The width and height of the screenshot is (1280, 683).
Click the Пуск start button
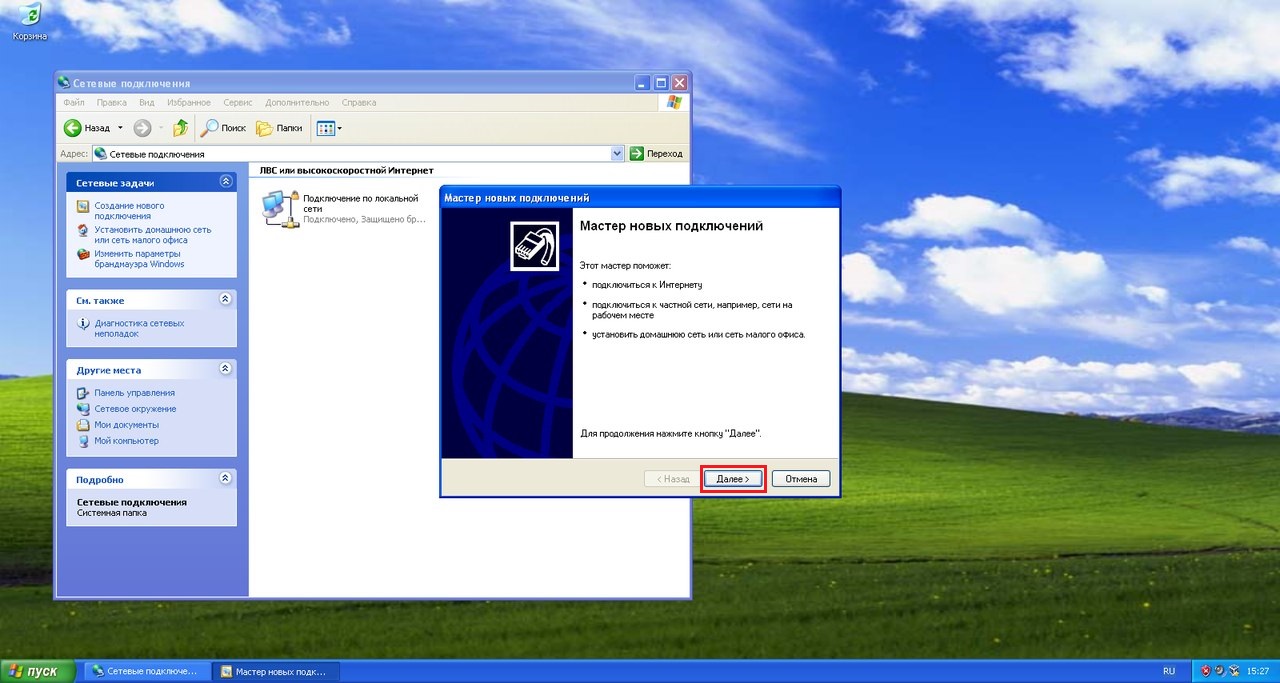[37, 671]
